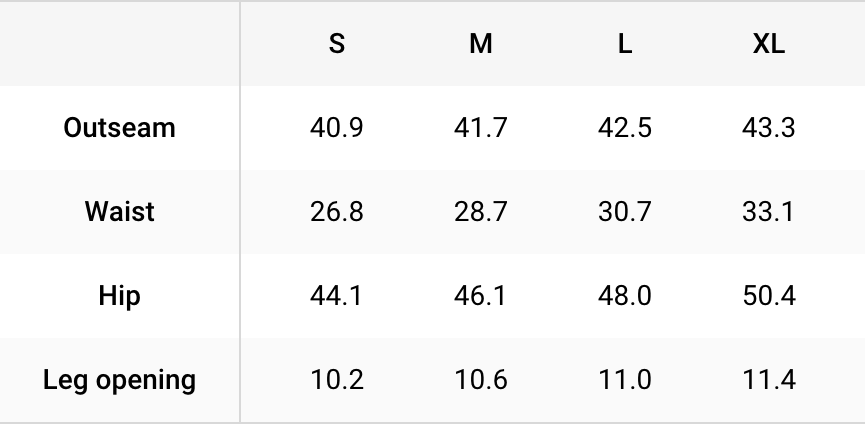Viewport: 866px width, 424px height.
Task: Select the Waist row label
Action: point(119,212)
